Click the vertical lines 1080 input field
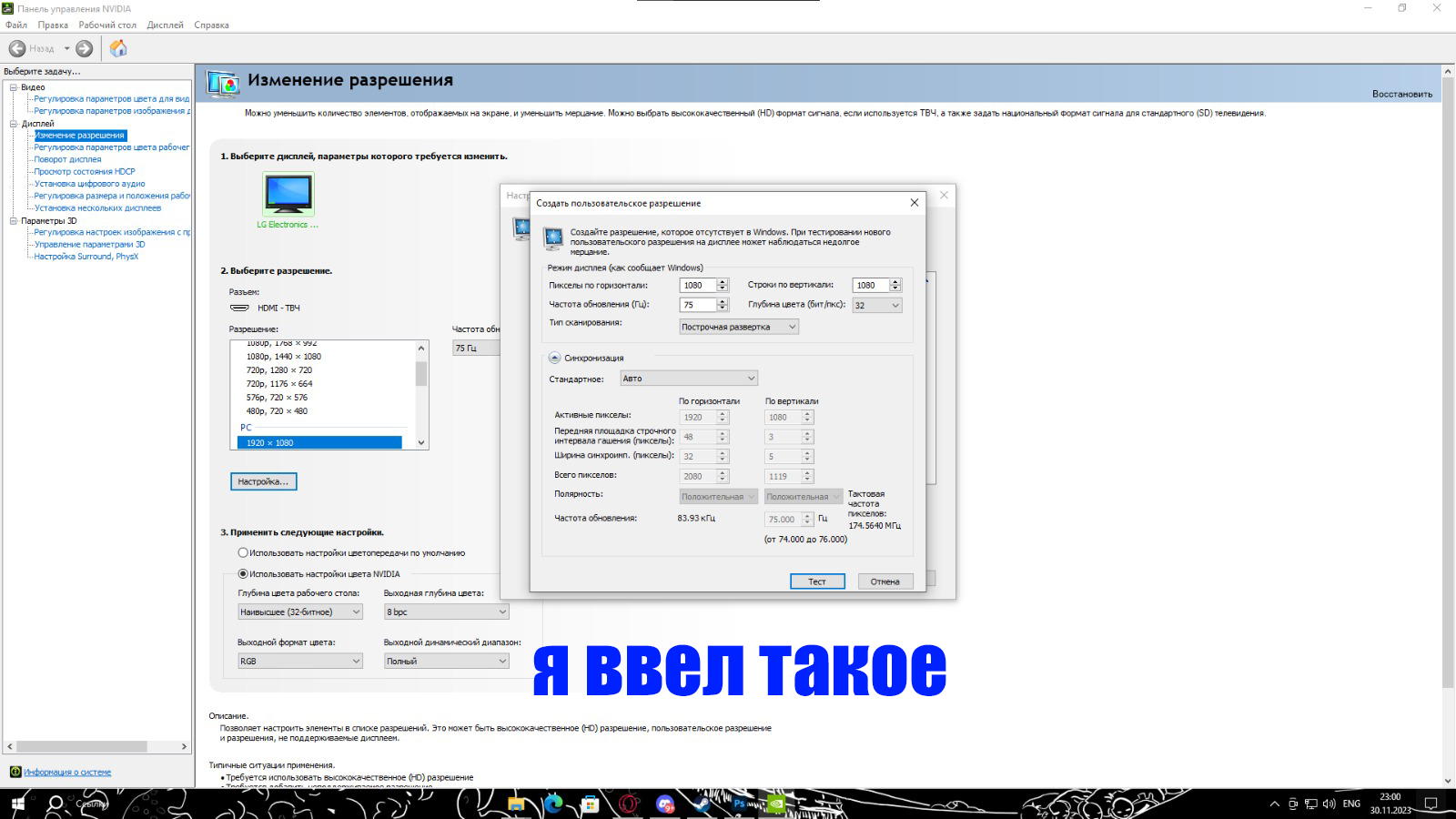1456x819 pixels. 870,285
